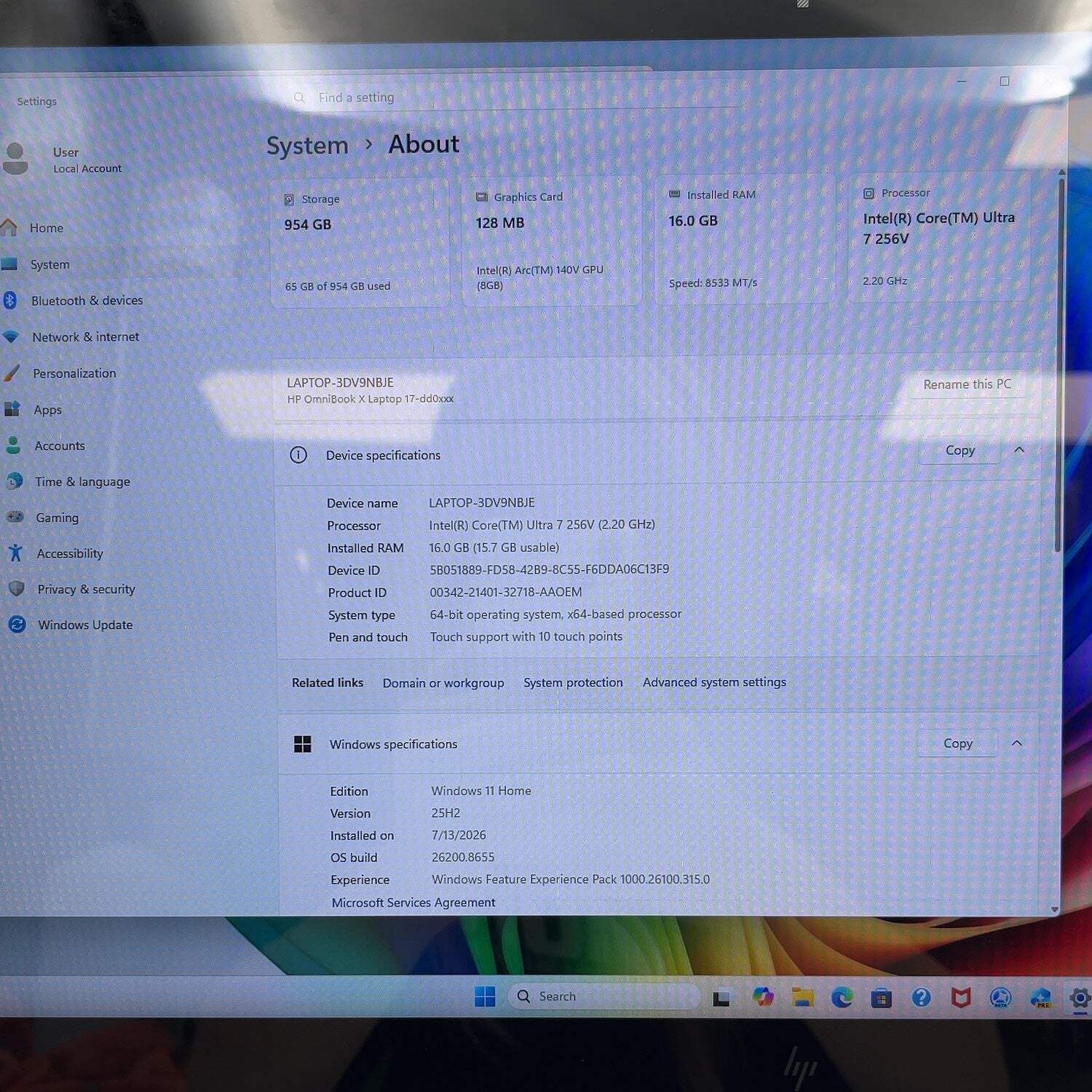Screen dimensions: 1092x1092
Task: Click the Device specifications info icon
Action: [298, 455]
